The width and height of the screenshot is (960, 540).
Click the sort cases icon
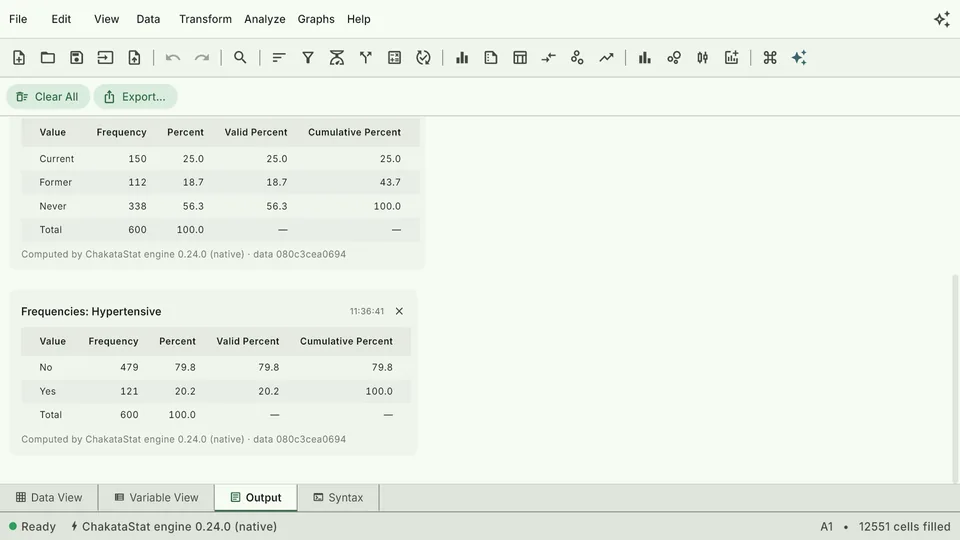(279, 58)
